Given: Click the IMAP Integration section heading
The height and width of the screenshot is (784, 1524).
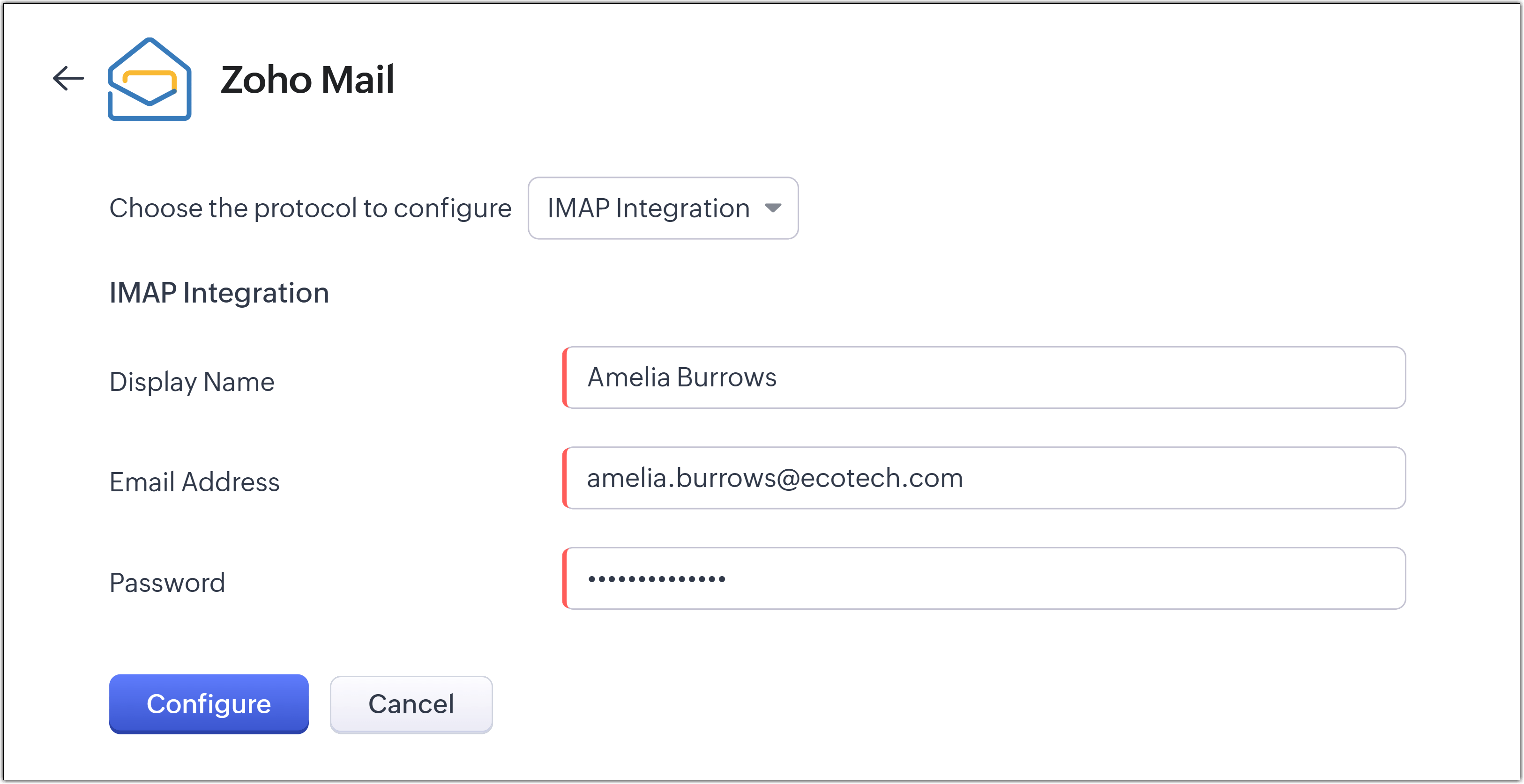Looking at the screenshot, I should (x=219, y=293).
